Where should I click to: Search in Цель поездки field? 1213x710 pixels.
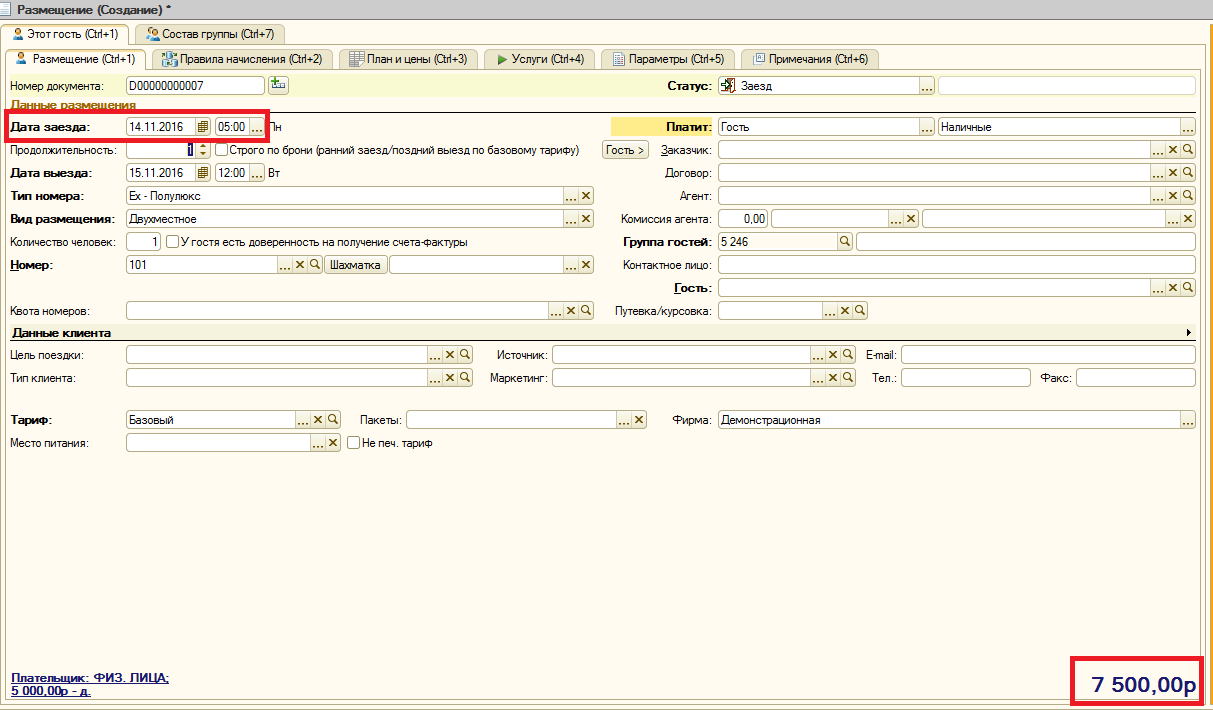pyautogui.click(x=465, y=355)
